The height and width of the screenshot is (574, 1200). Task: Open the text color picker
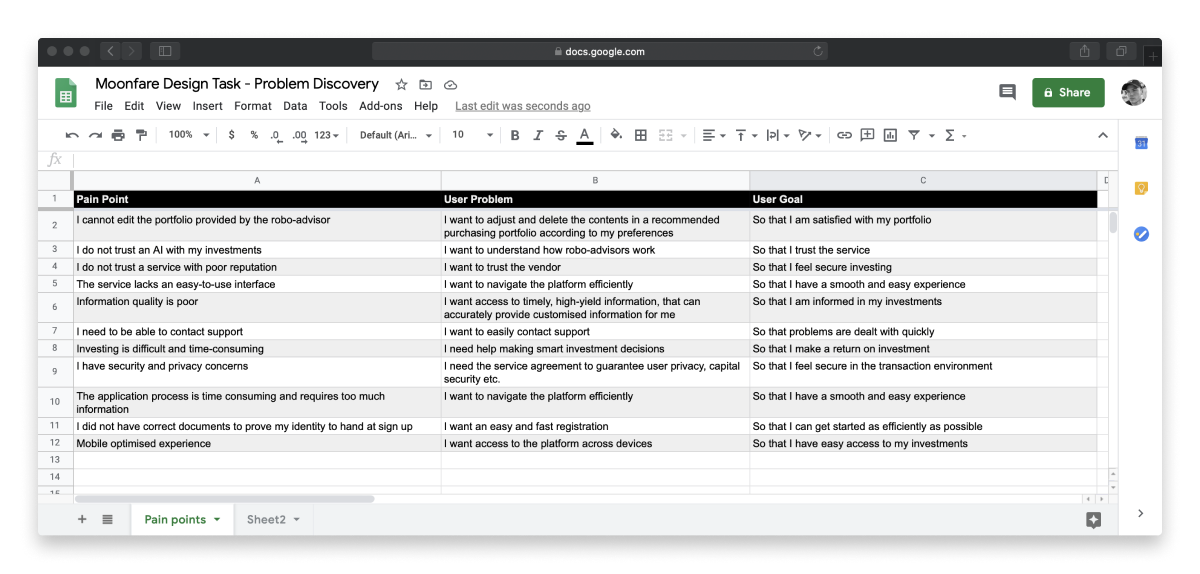[x=585, y=135]
